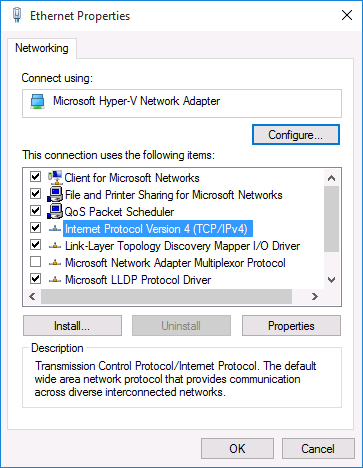Click the Hyper-V Network Adapter icon
The image size is (363, 468).
38,101
